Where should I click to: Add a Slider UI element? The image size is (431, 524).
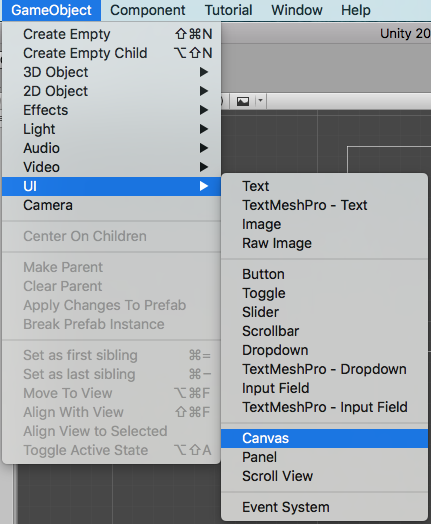click(x=324, y=312)
